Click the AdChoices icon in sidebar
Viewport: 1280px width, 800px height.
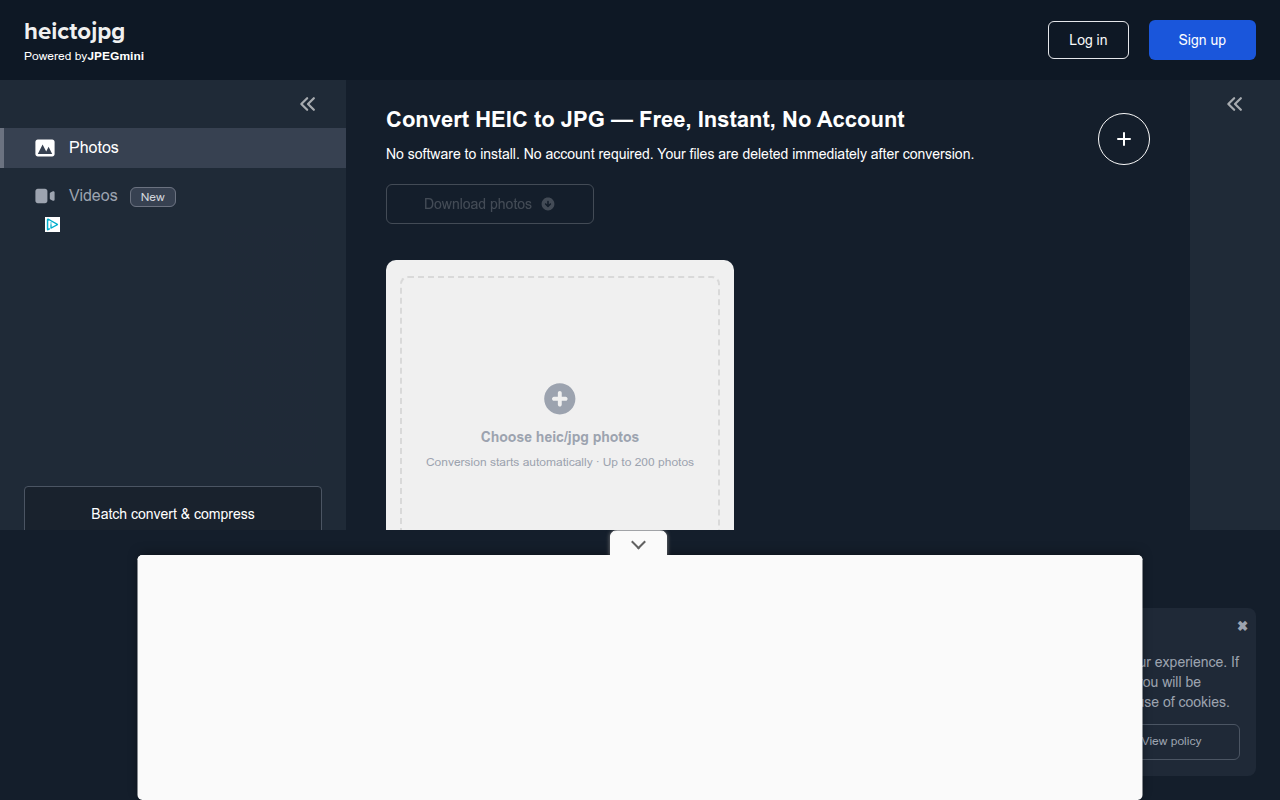click(53, 225)
